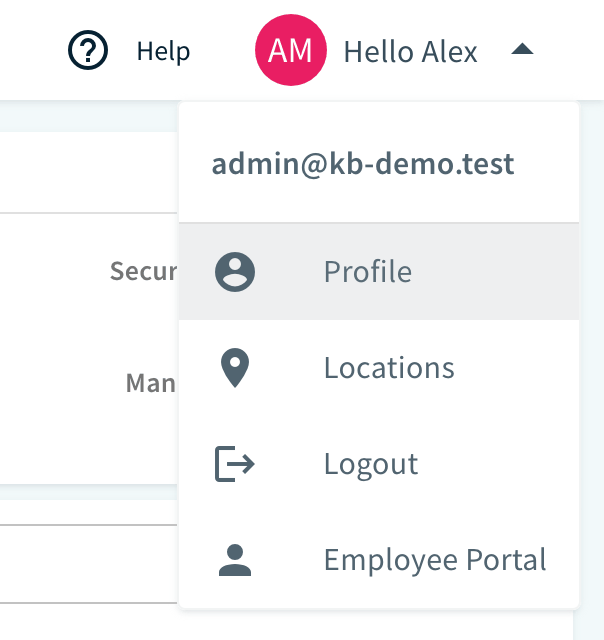Open the Profile menu item

(x=379, y=272)
